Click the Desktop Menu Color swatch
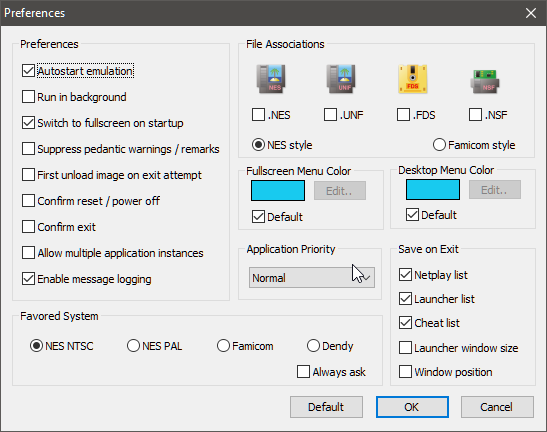This screenshot has width=547, height=432. 433,189
